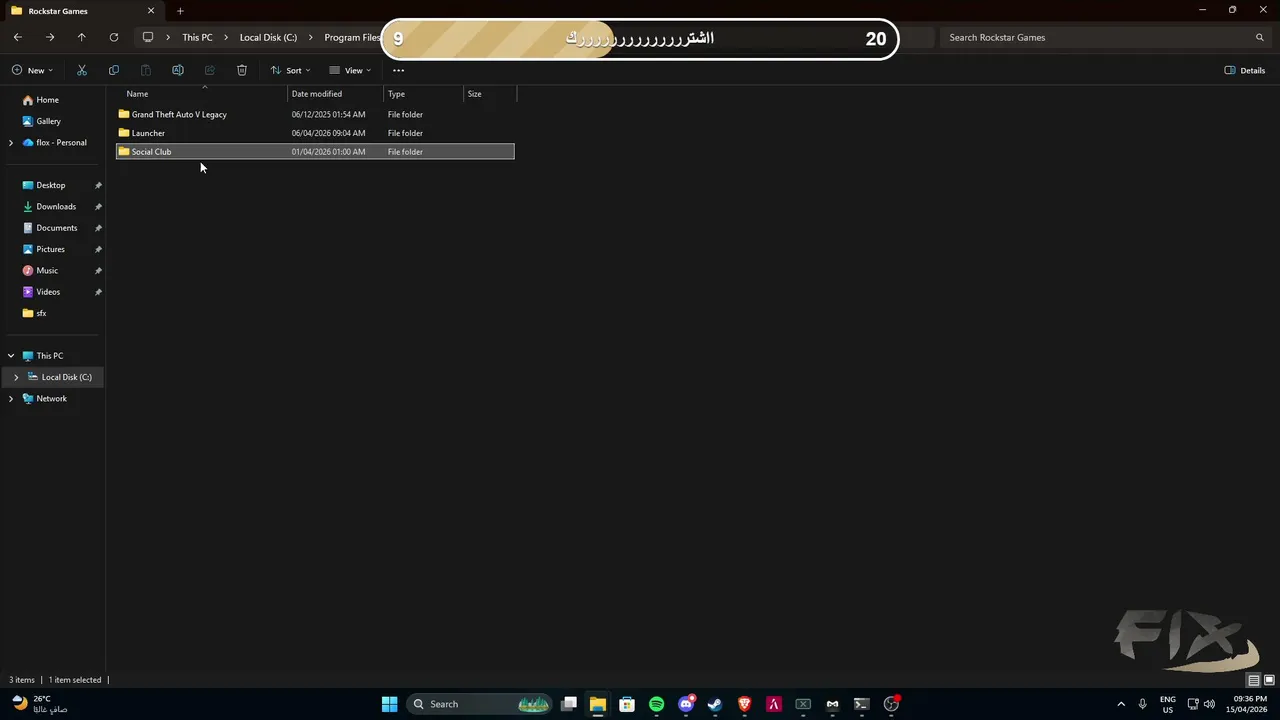Screen dimensions: 1280x720
Task: Open the View dropdown
Action: coord(350,70)
